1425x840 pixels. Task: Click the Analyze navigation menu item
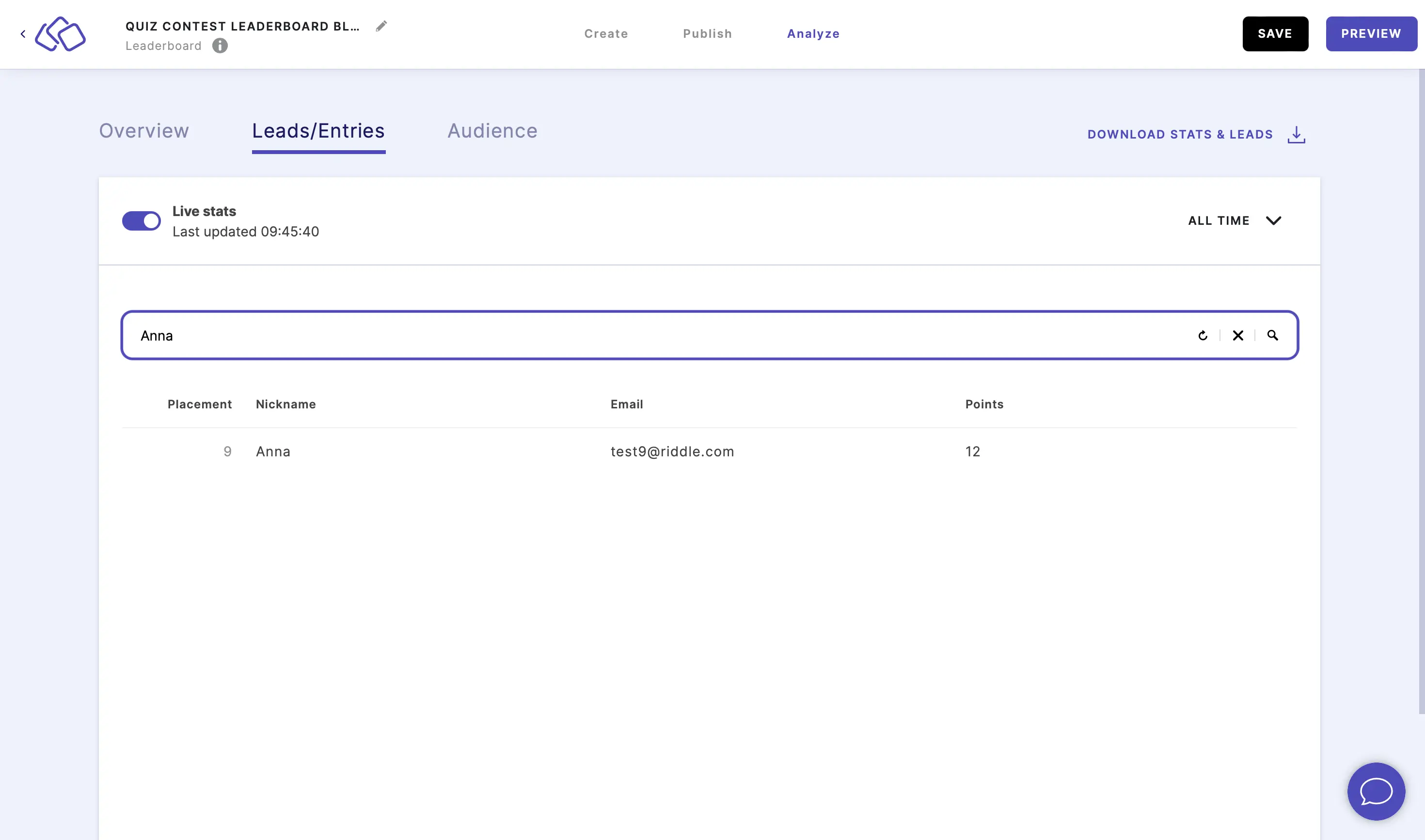813,33
